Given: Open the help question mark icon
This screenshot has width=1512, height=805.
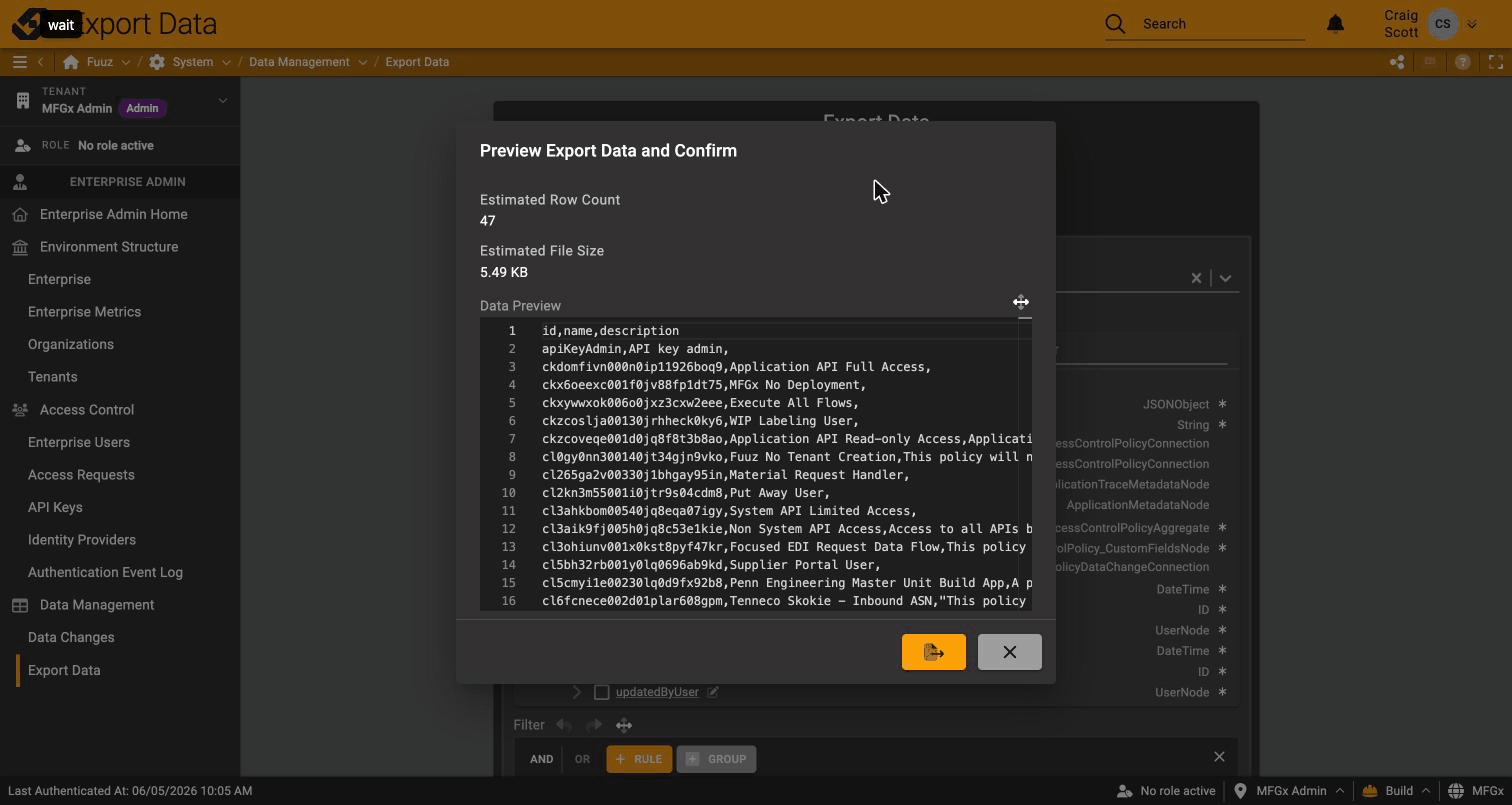Looking at the screenshot, I should coord(1462,62).
